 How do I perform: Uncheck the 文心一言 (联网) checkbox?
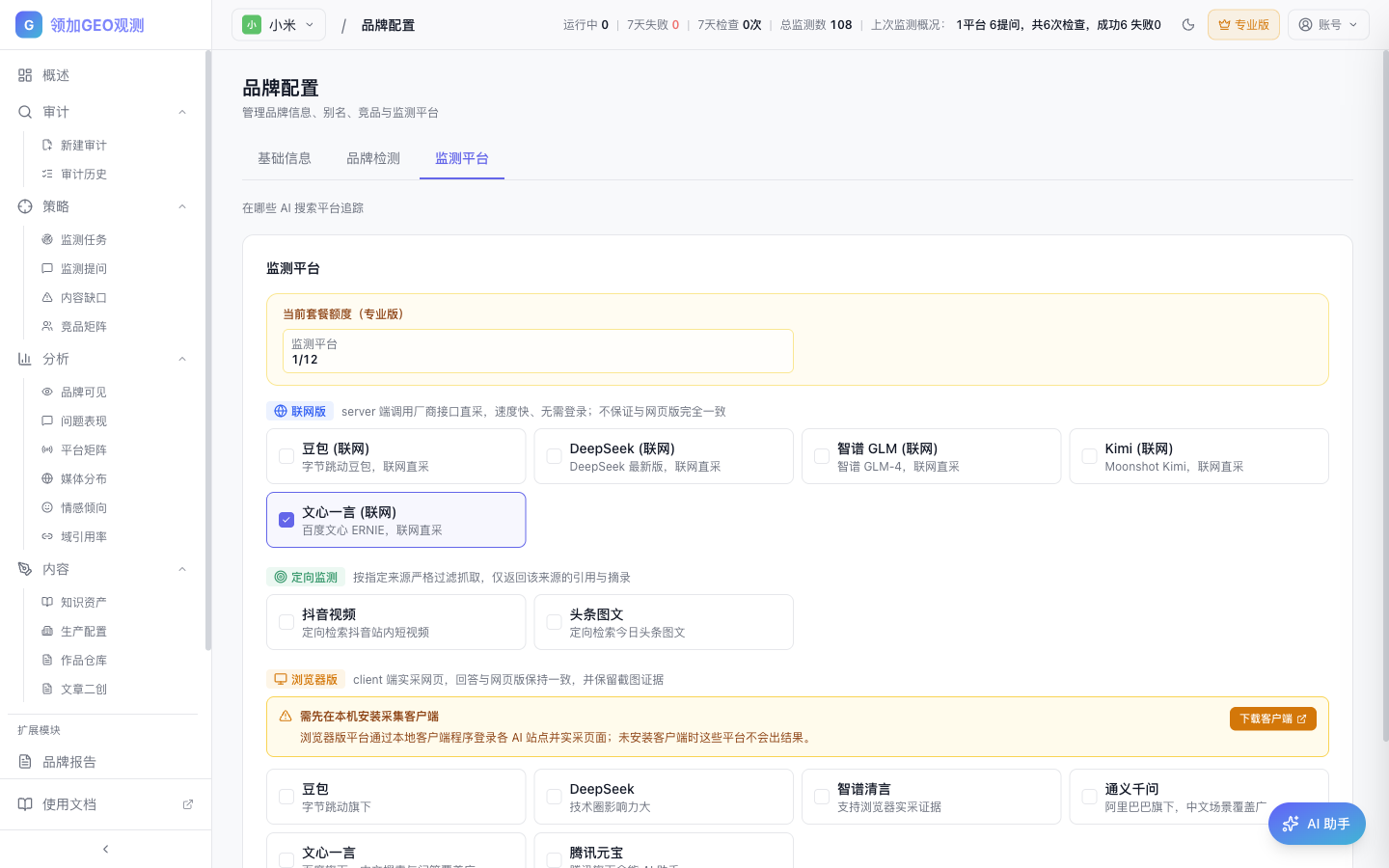pos(286,520)
